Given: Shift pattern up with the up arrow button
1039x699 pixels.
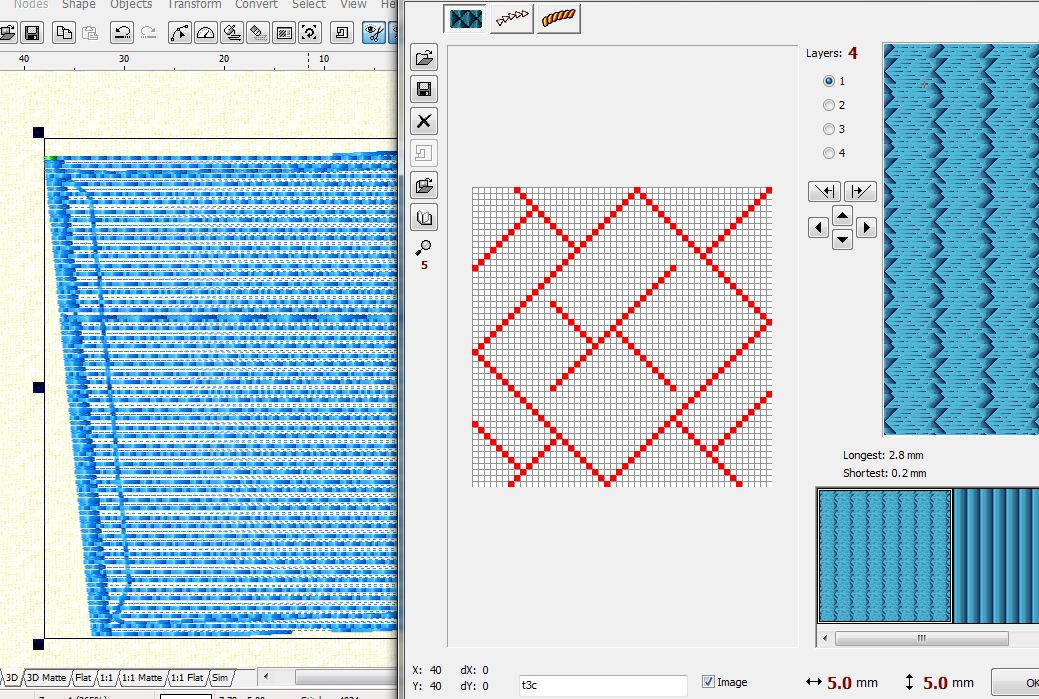Looking at the screenshot, I should click(x=842, y=215).
